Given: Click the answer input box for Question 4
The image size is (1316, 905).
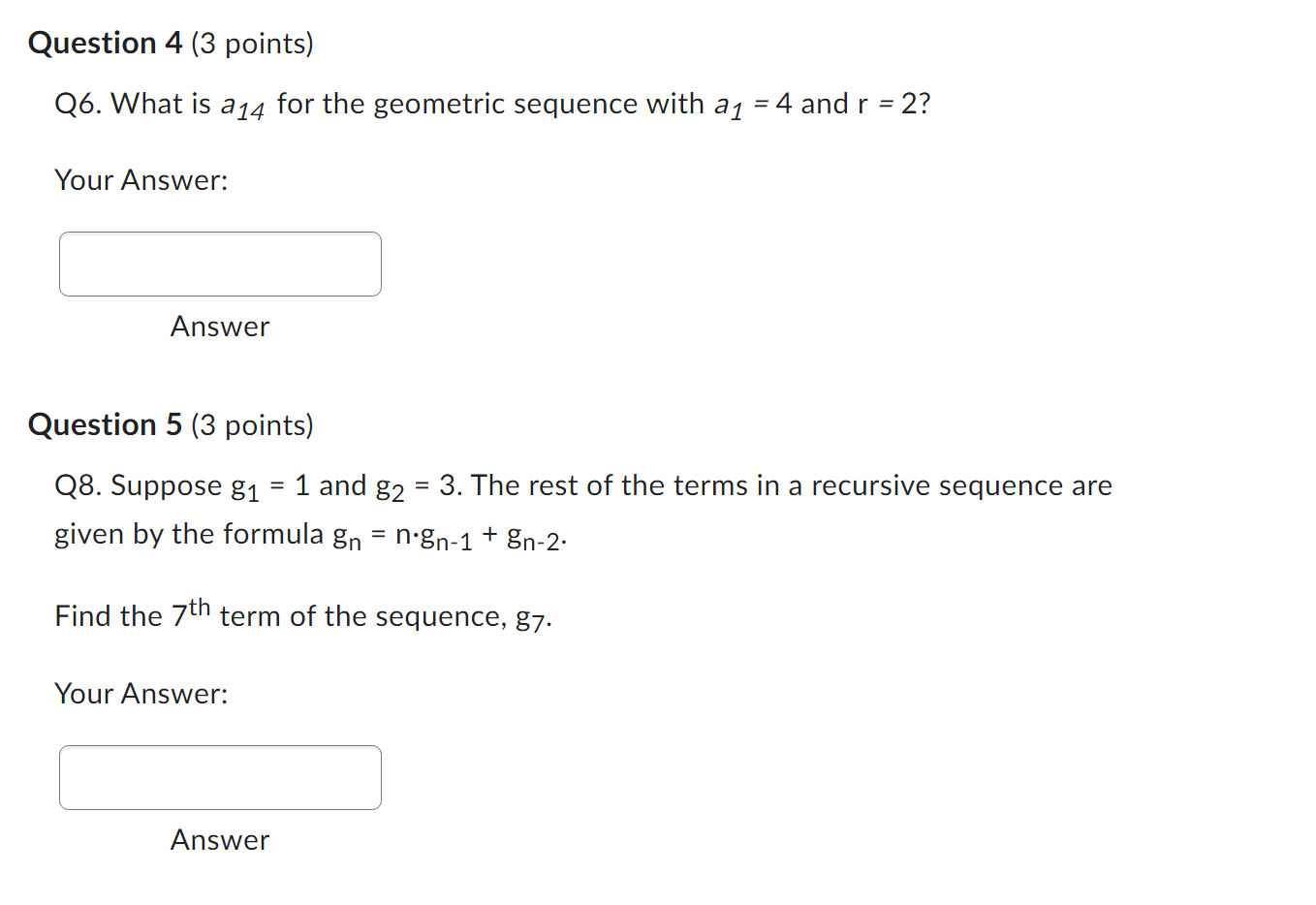Looking at the screenshot, I should pyautogui.click(x=219, y=264).
